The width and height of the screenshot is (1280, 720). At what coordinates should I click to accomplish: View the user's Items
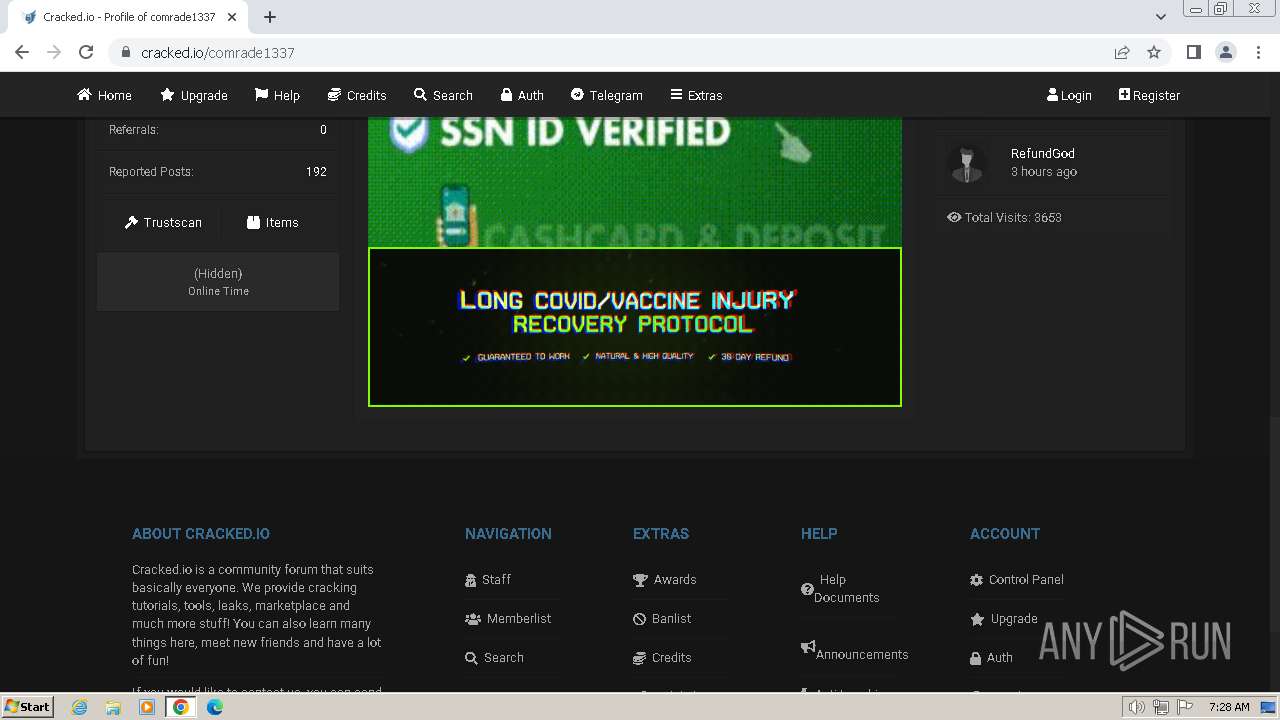(272, 222)
